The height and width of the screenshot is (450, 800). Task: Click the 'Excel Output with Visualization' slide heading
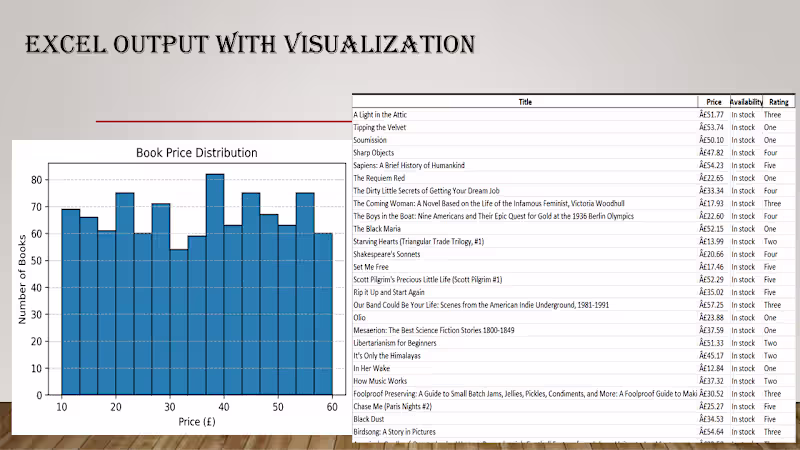pyautogui.click(x=251, y=44)
